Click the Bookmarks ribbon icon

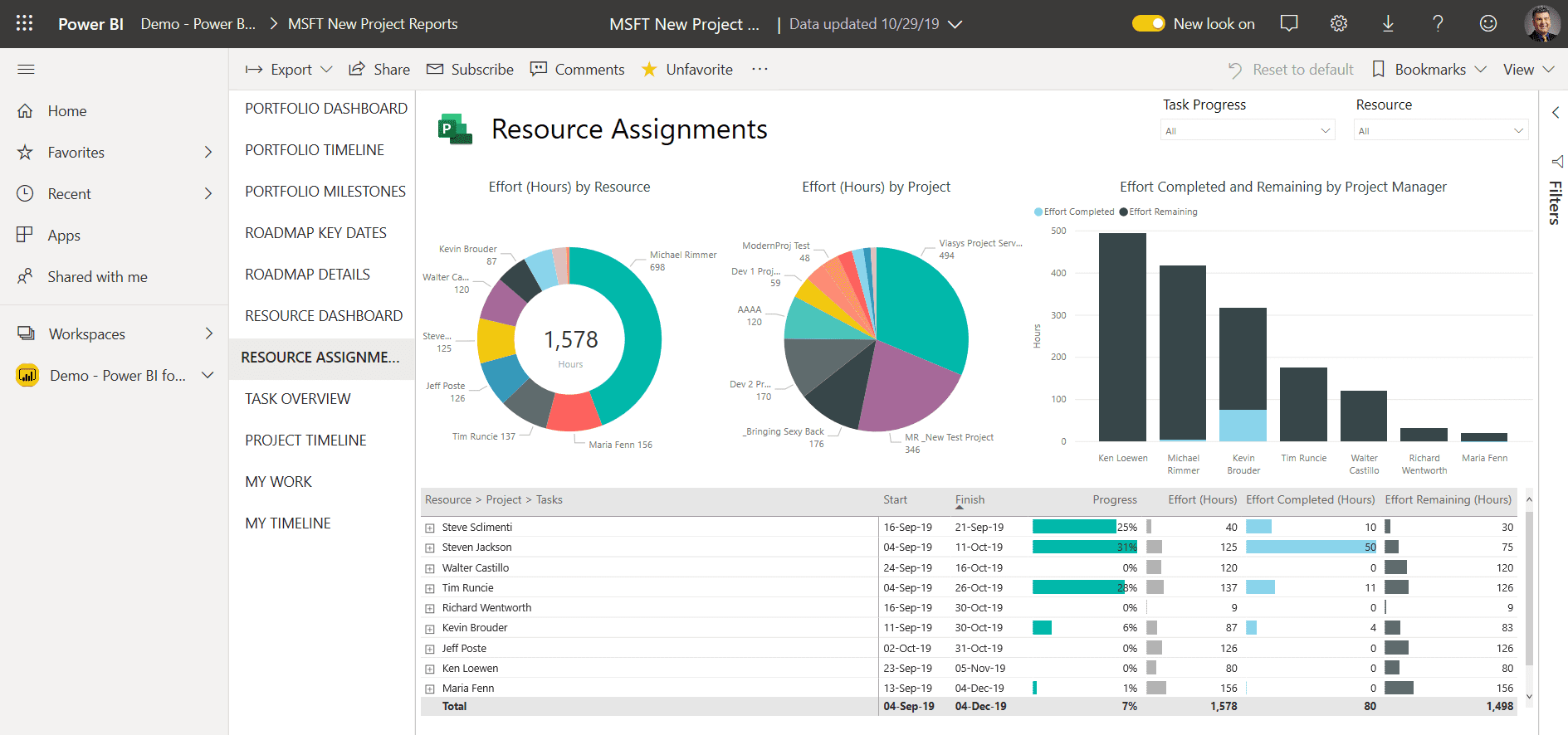point(1379,69)
